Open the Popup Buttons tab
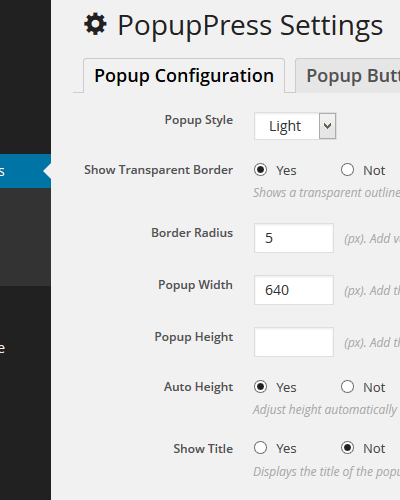400x500 pixels. [348, 76]
